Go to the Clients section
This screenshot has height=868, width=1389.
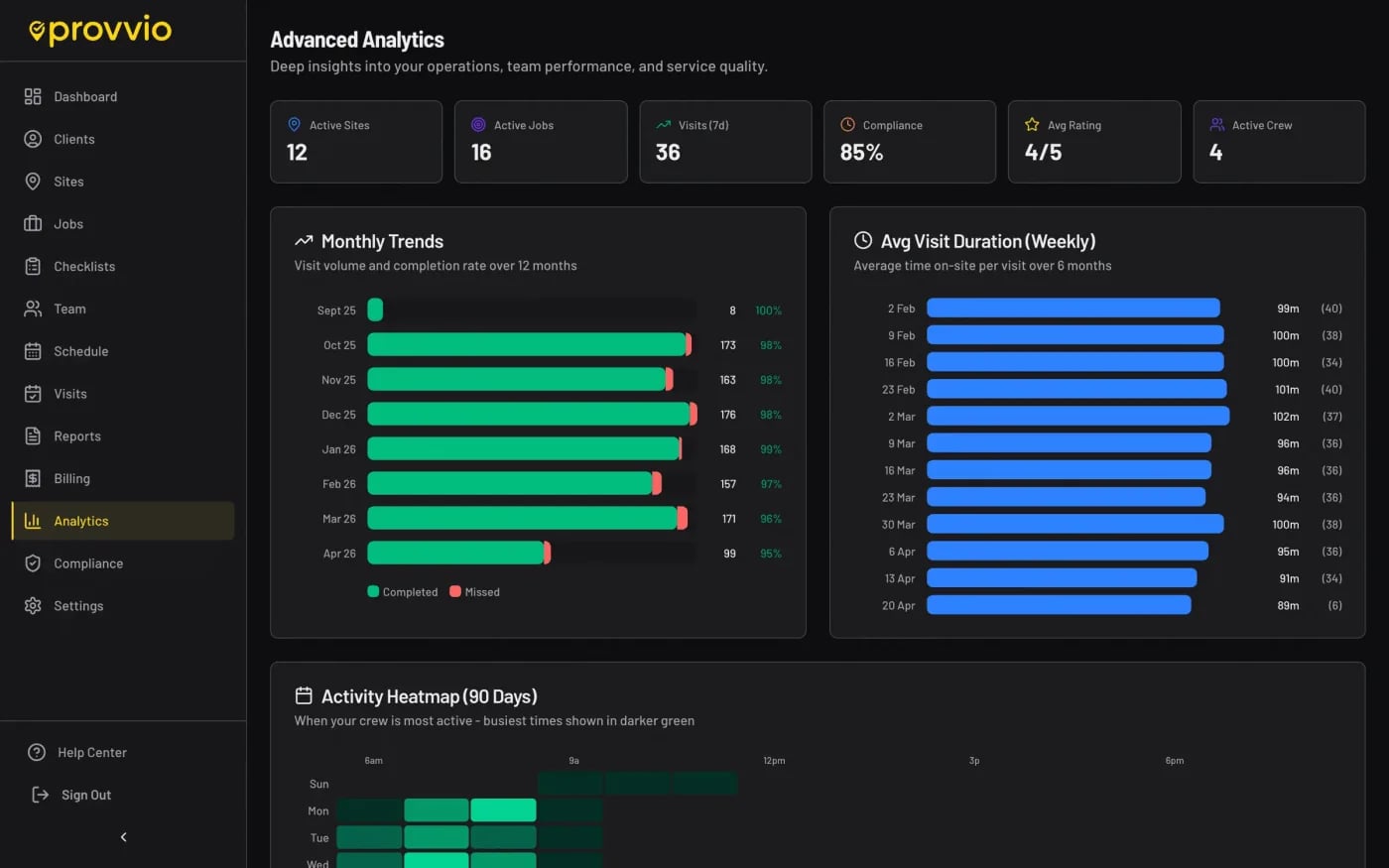(123, 139)
